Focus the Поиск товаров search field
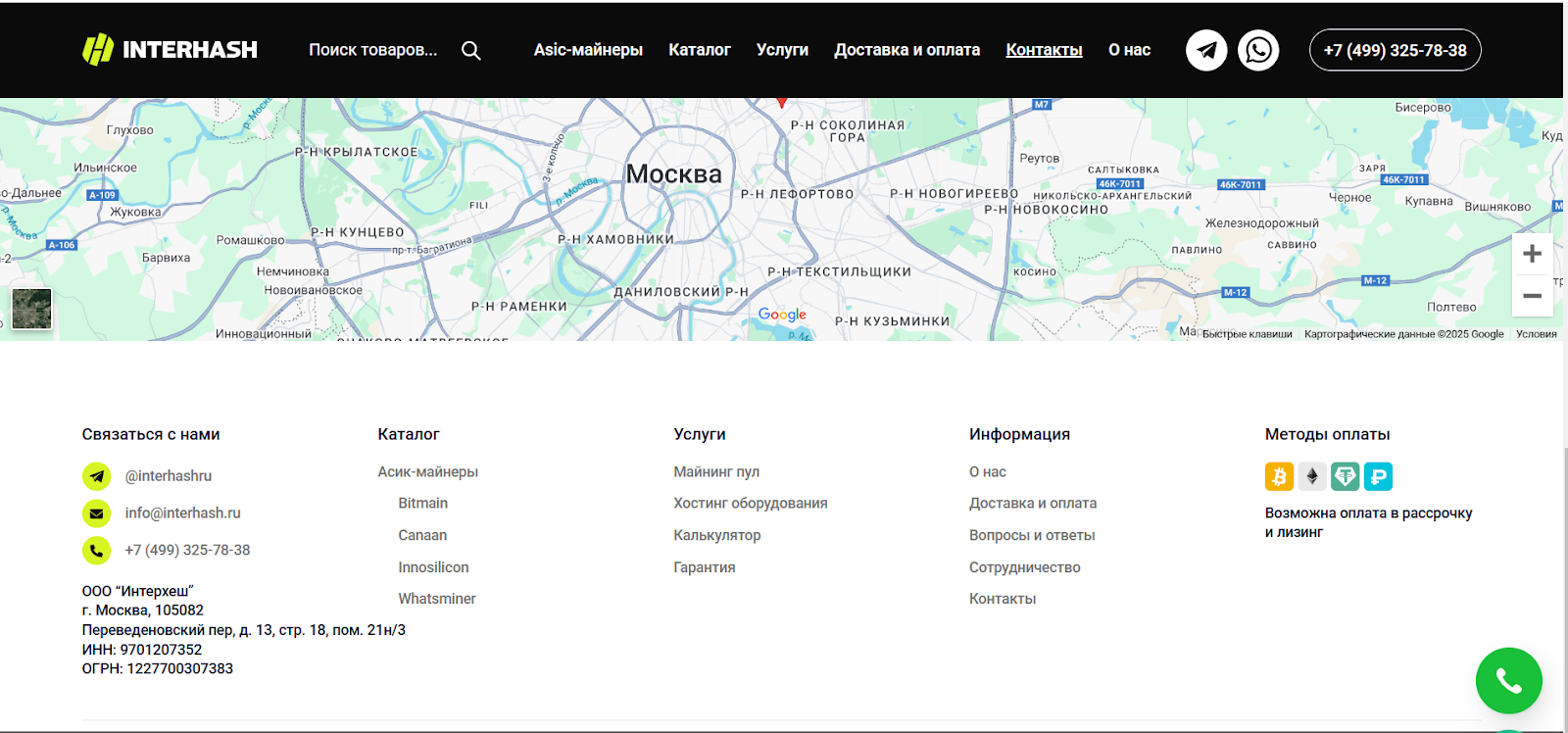This screenshot has height=733, width=1568. pyautogui.click(x=373, y=50)
